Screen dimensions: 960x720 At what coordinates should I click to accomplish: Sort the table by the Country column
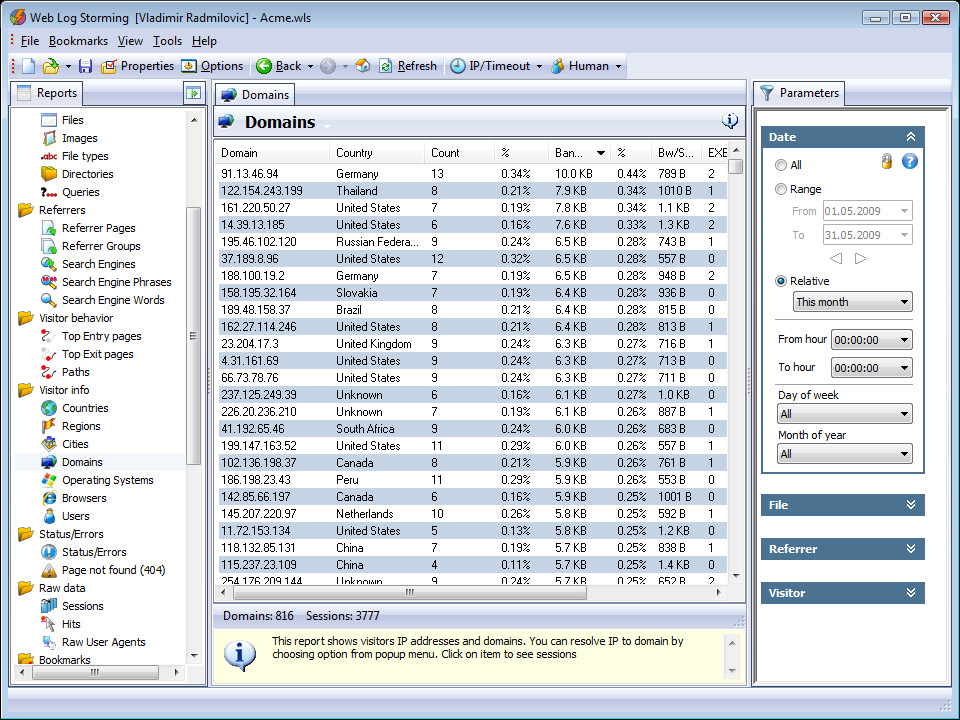coord(377,153)
